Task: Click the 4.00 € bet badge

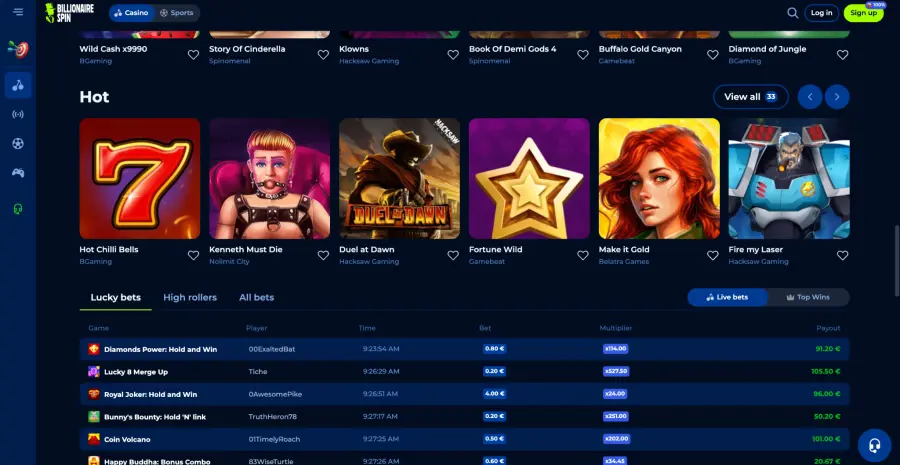Action: tap(494, 394)
